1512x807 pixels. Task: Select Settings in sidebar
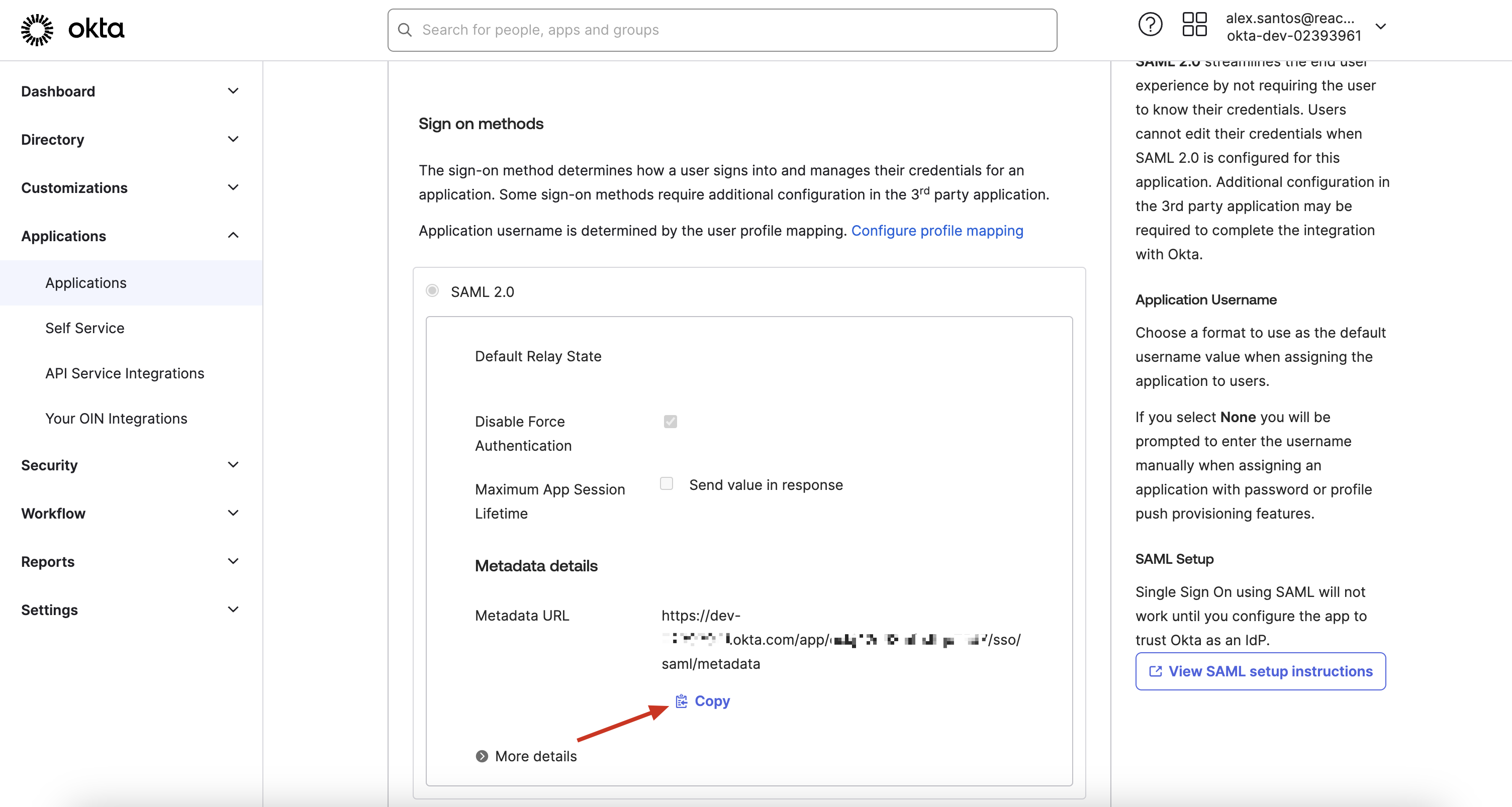(x=49, y=610)
